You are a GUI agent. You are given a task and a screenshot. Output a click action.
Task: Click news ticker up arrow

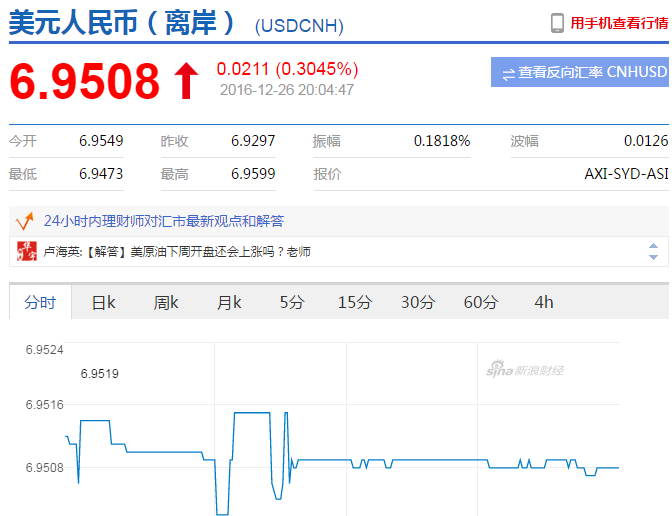(x=653, y=246)
